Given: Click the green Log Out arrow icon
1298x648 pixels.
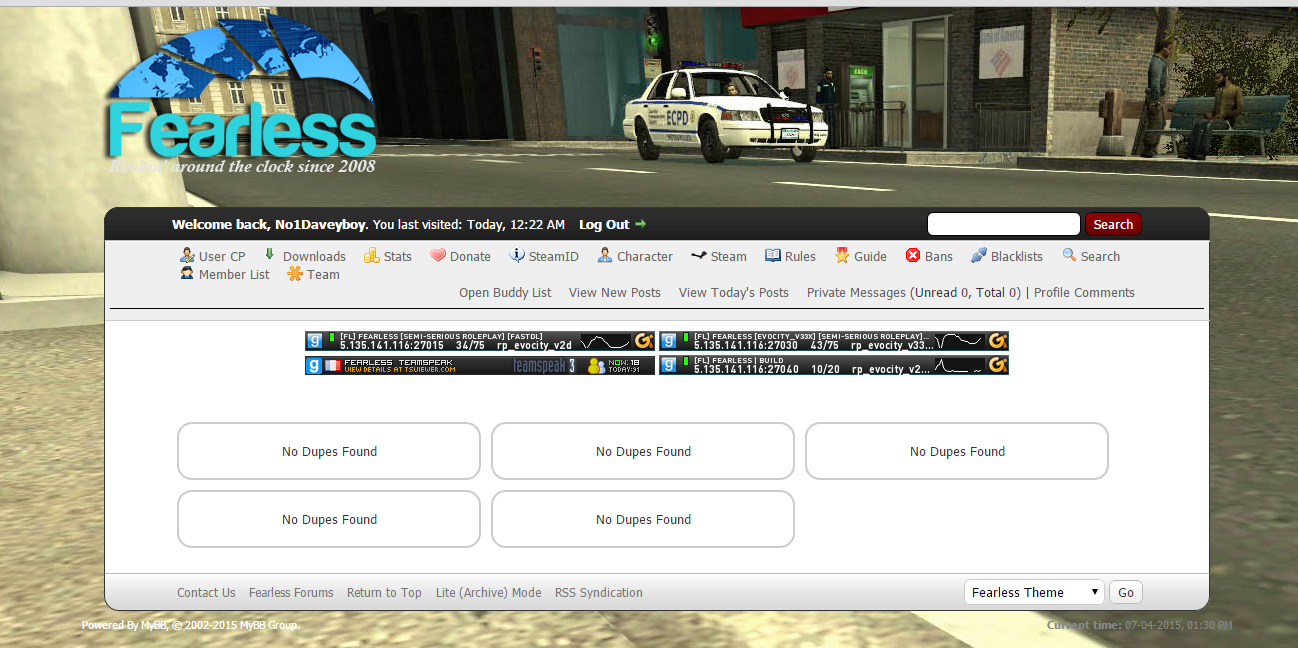Looking at the screenshot, I should click(x=640, y=224).
